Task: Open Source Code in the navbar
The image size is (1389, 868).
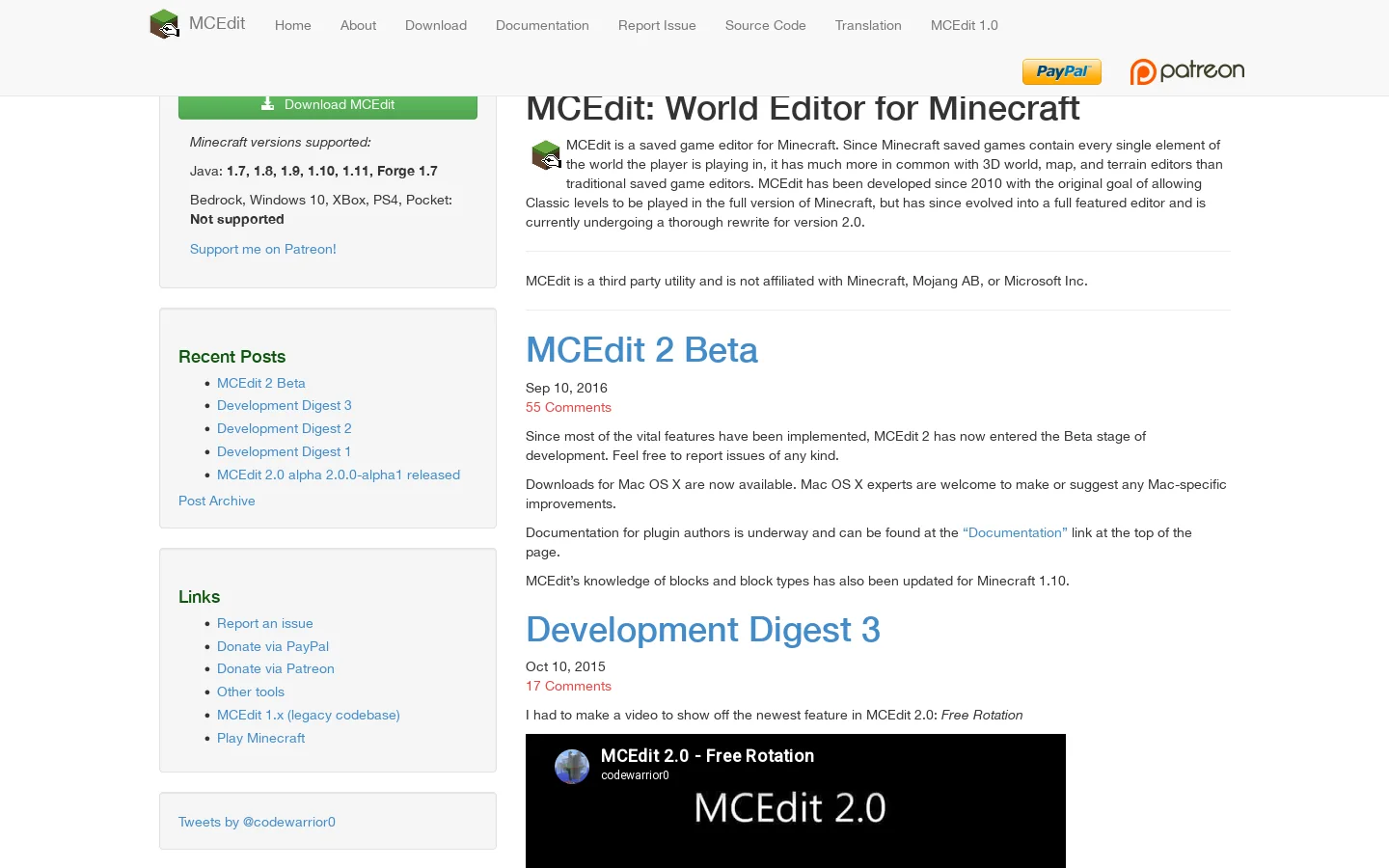Action: point(766,25)
